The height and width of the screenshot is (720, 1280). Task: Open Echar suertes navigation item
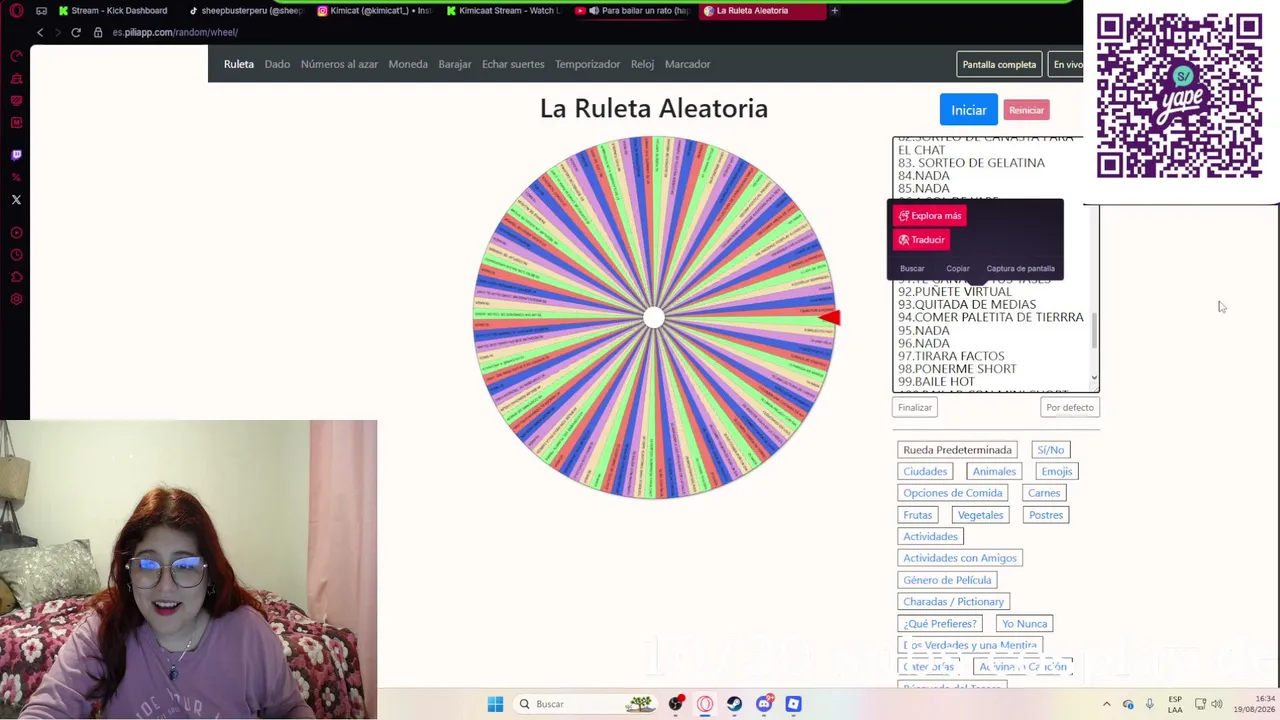point(513,64)
